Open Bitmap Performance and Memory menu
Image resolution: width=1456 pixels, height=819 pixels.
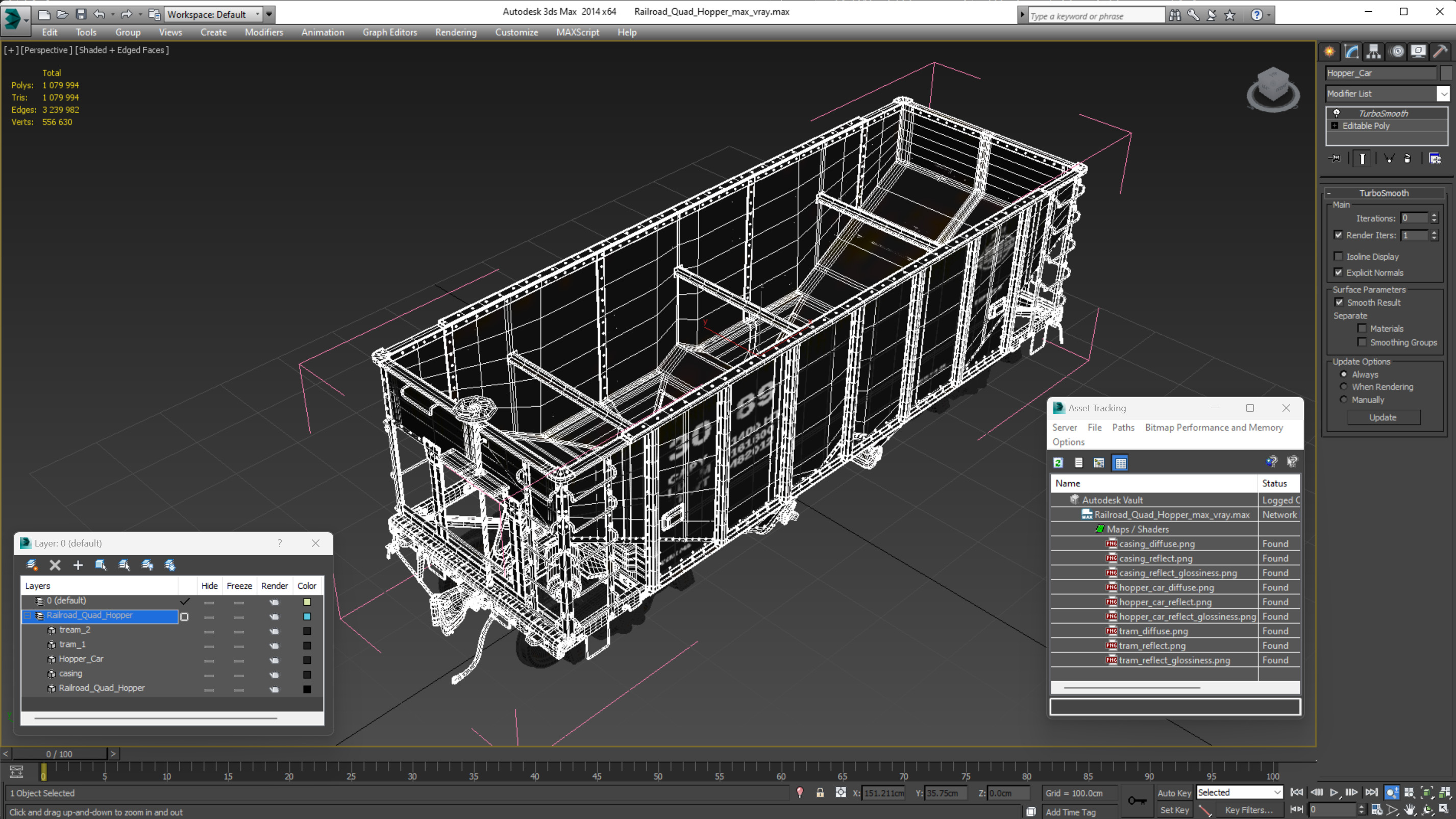pyautogui.click(x=1214, y=427)
